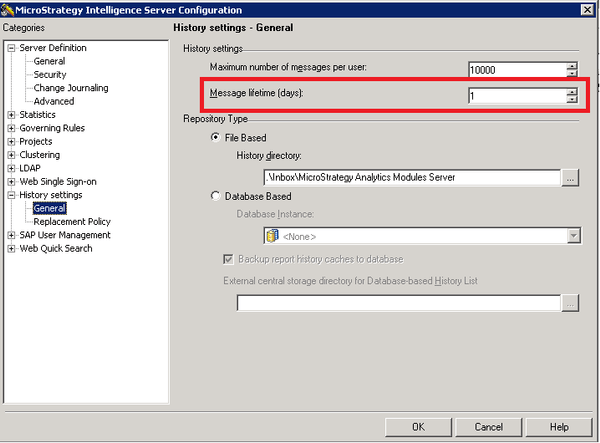
Task: Click the History directory path field
Action: point(412,178)
